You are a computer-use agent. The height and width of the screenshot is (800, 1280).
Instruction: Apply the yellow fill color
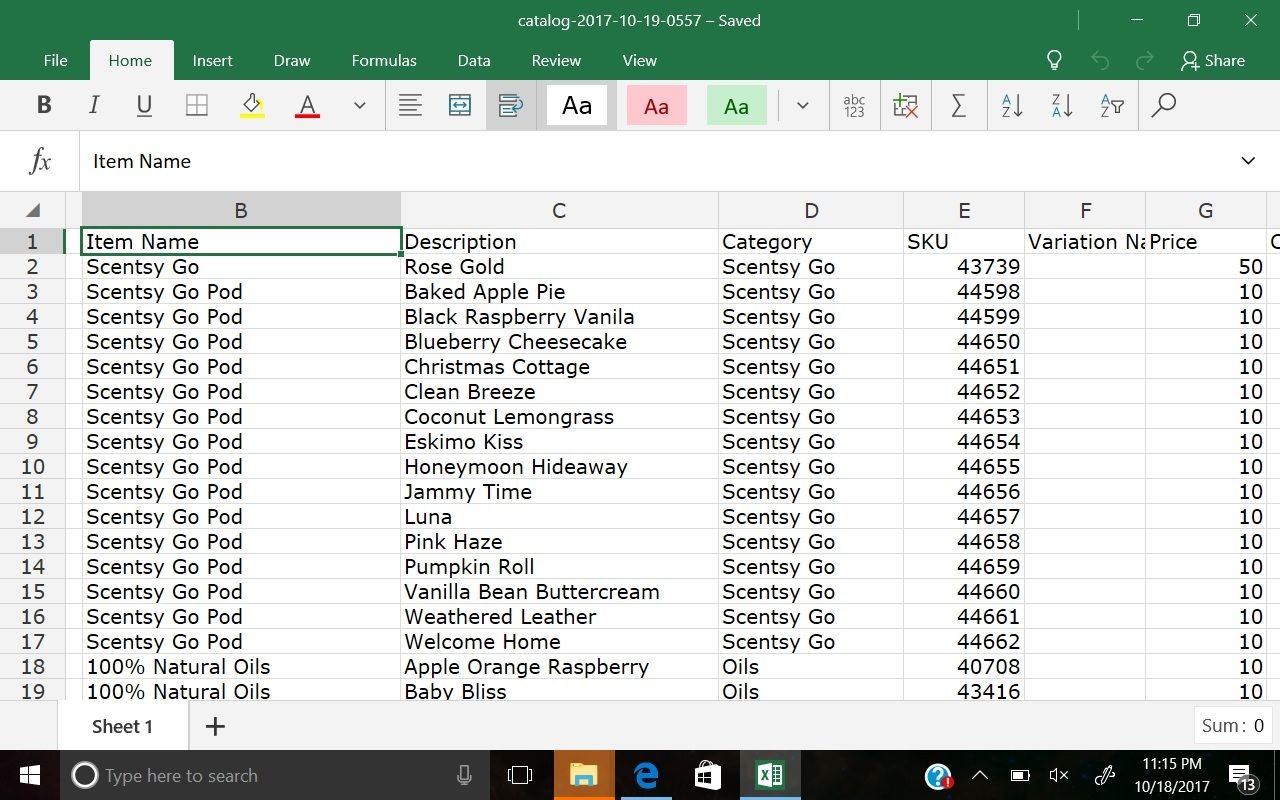point(252,106)
